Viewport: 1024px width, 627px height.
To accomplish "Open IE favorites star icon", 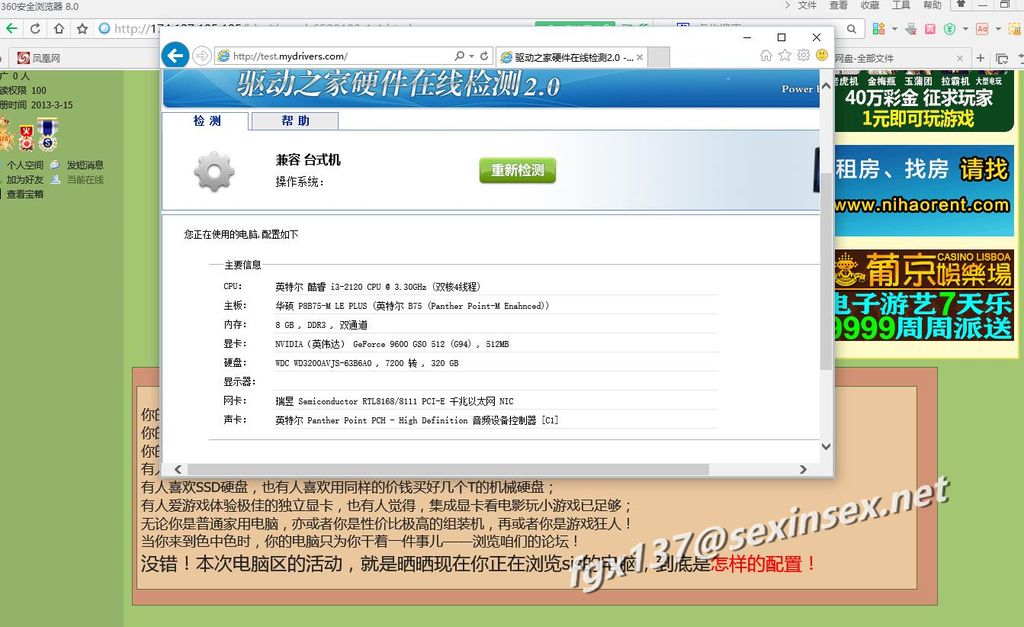I will [785, 56].
